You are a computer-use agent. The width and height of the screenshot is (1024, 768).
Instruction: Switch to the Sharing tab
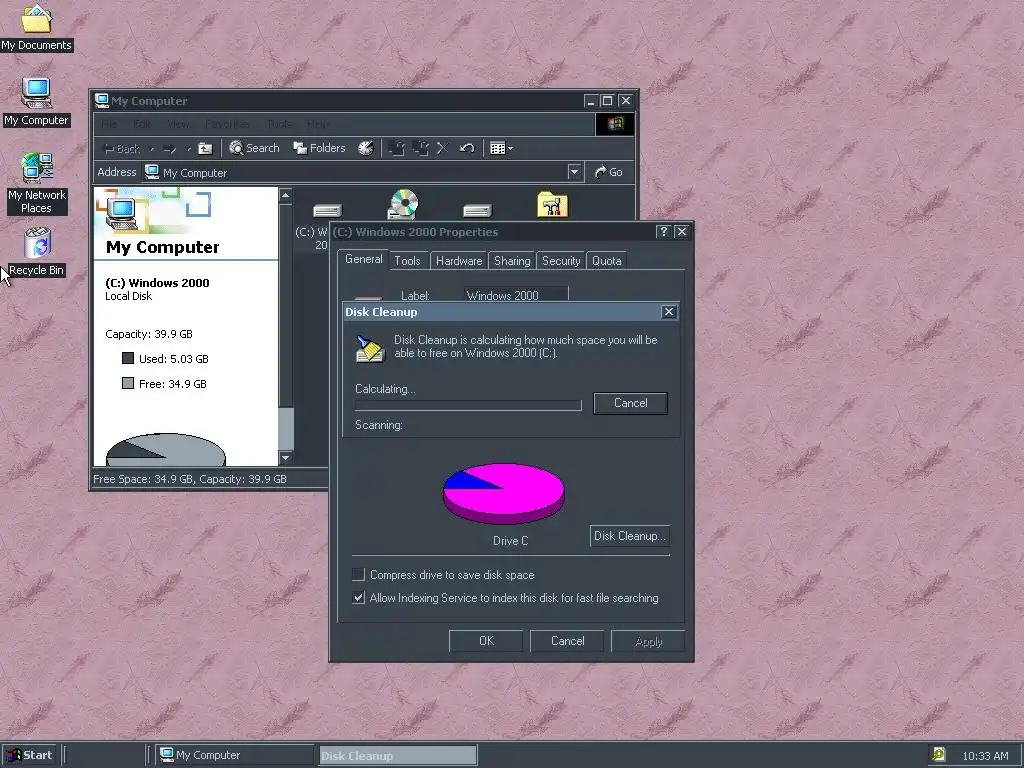pyautogui.click(x=512, y=261)
